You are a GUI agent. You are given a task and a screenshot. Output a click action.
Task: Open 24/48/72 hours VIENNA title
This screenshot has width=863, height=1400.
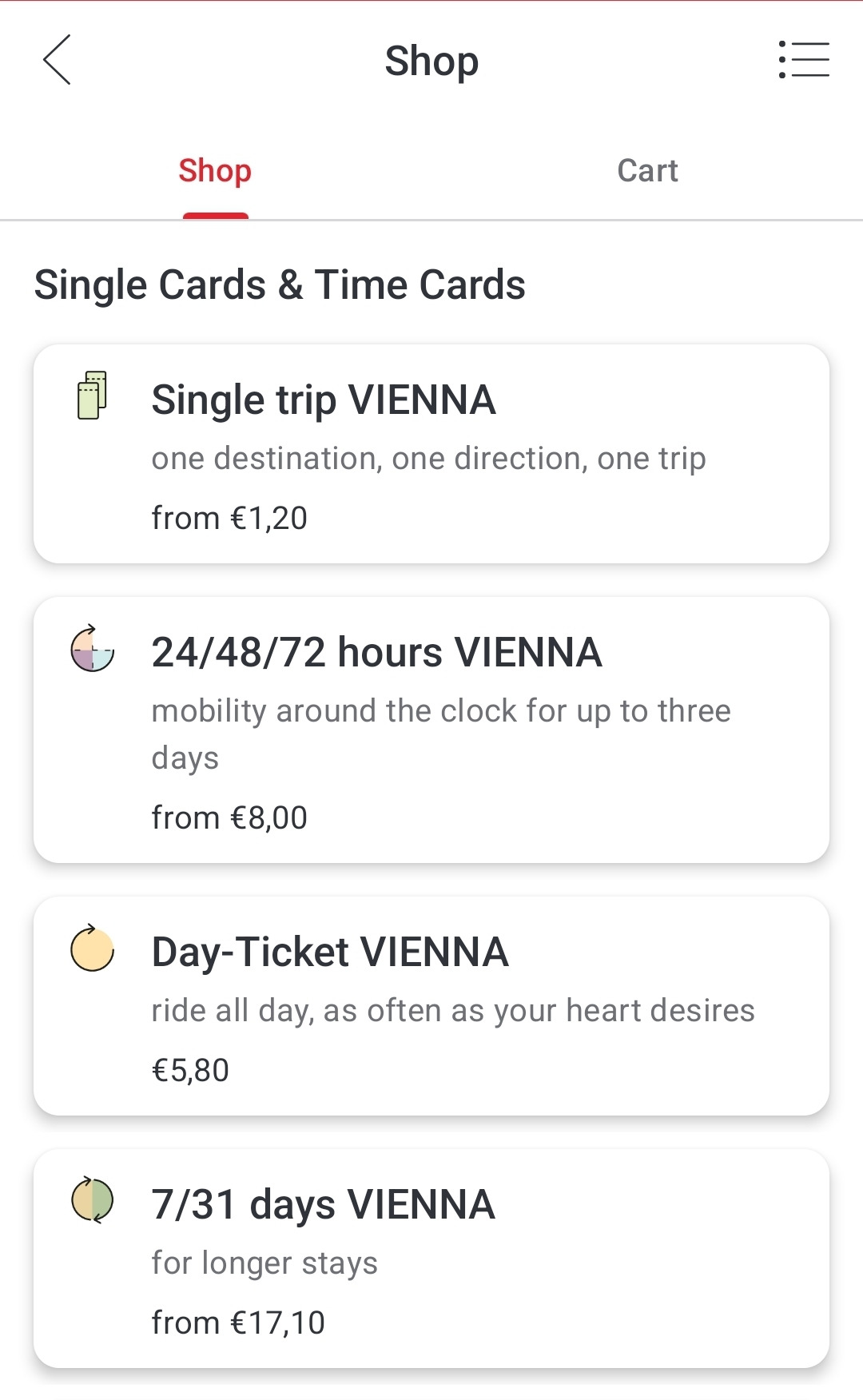pos(376,652)
